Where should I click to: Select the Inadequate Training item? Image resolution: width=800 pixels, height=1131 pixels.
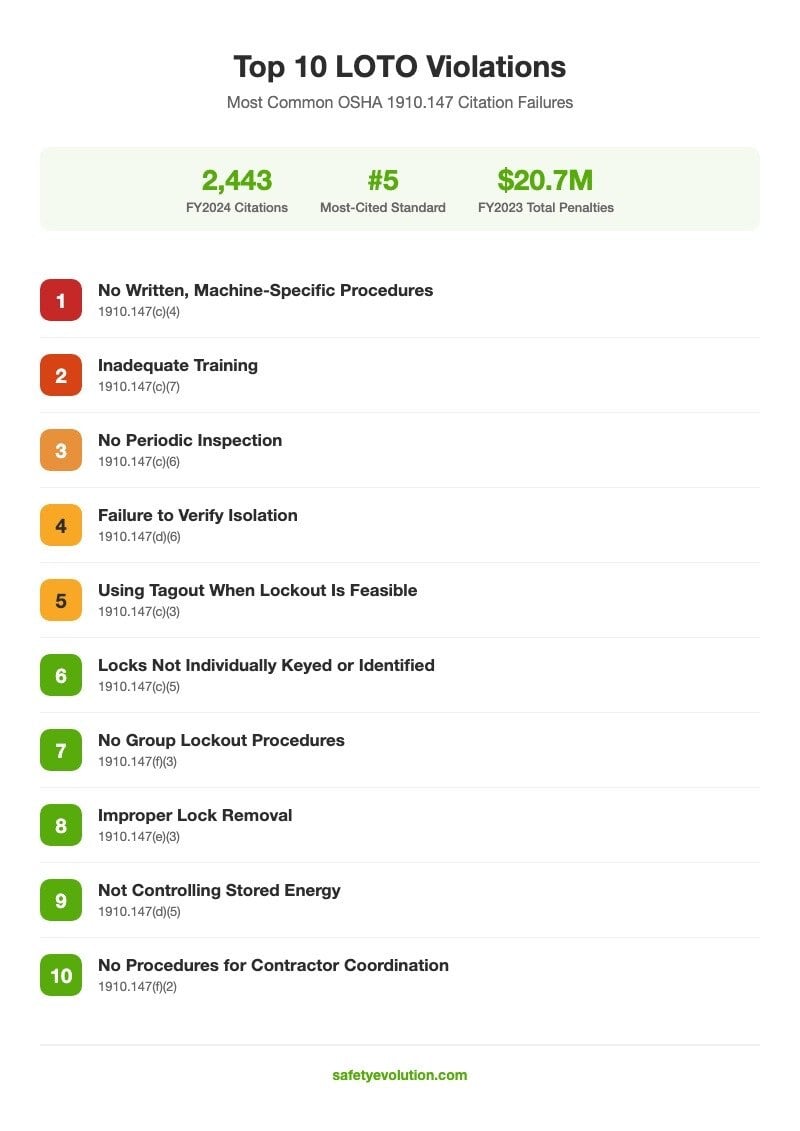[x=178, y=365]
